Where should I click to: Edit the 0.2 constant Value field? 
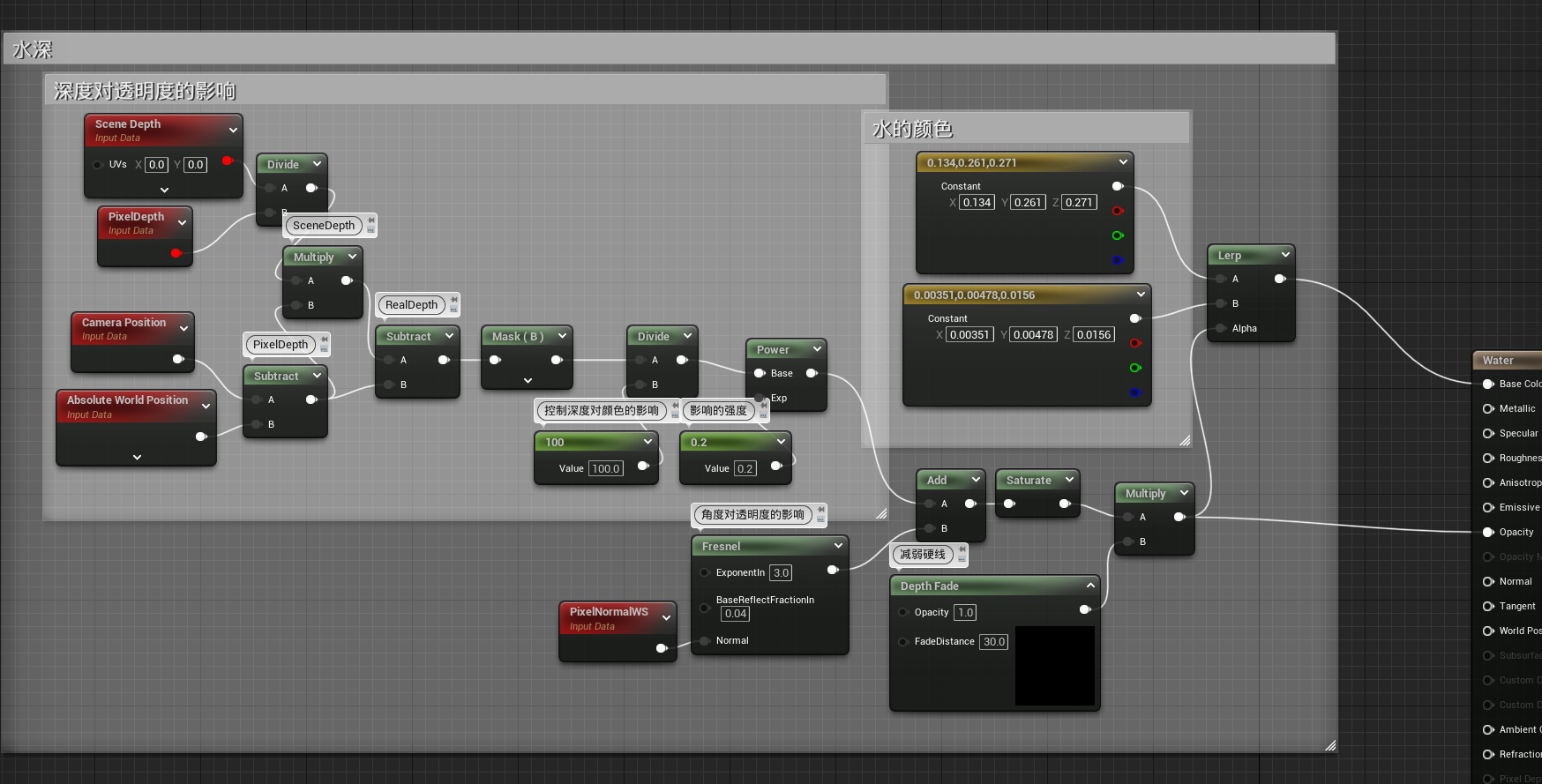745,468
